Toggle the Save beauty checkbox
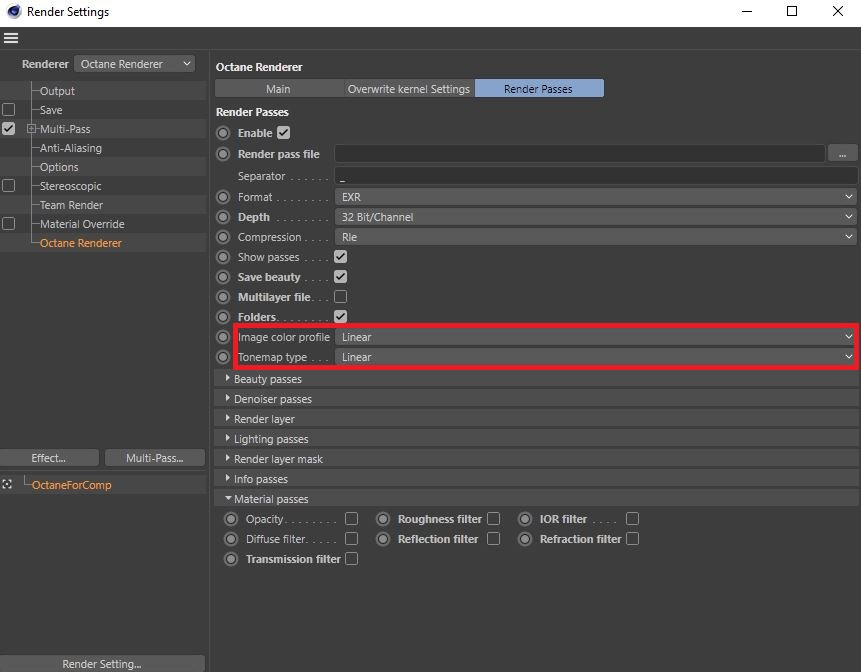 click(x=340, y=277)
